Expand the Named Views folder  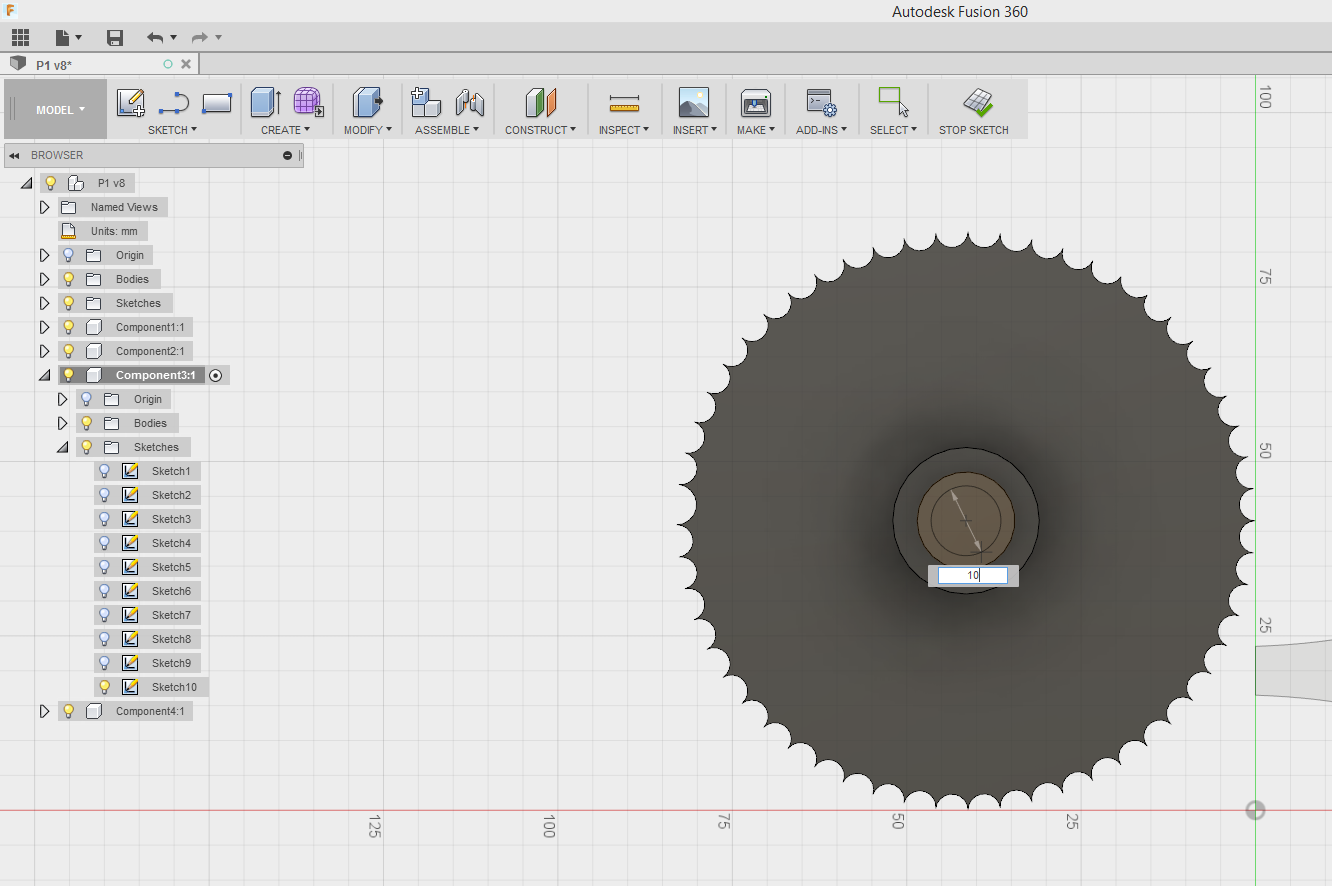coord(44,207)
